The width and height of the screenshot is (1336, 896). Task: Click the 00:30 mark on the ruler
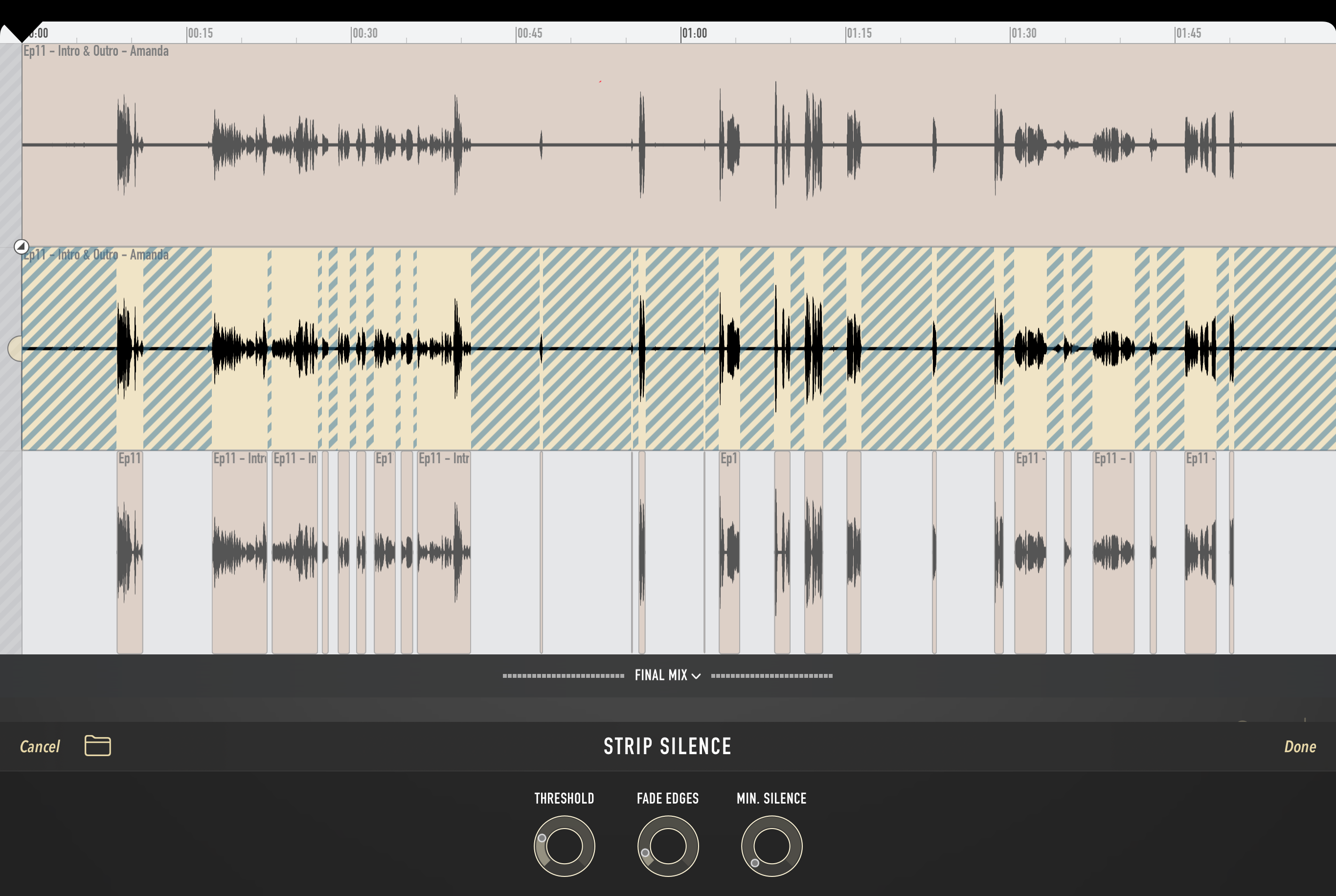[364, 33]
